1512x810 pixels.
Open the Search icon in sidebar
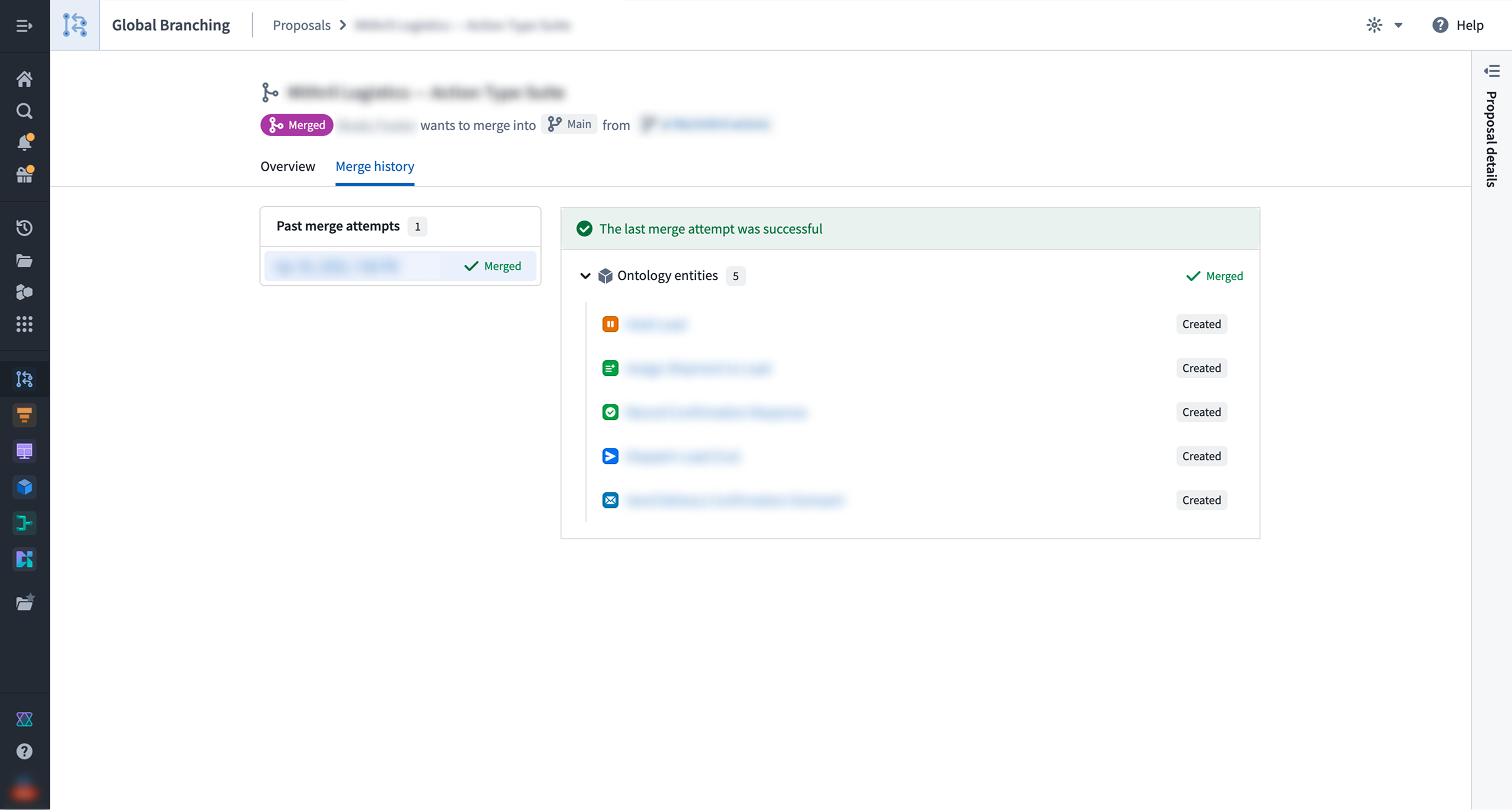click(x=24, y=111)
